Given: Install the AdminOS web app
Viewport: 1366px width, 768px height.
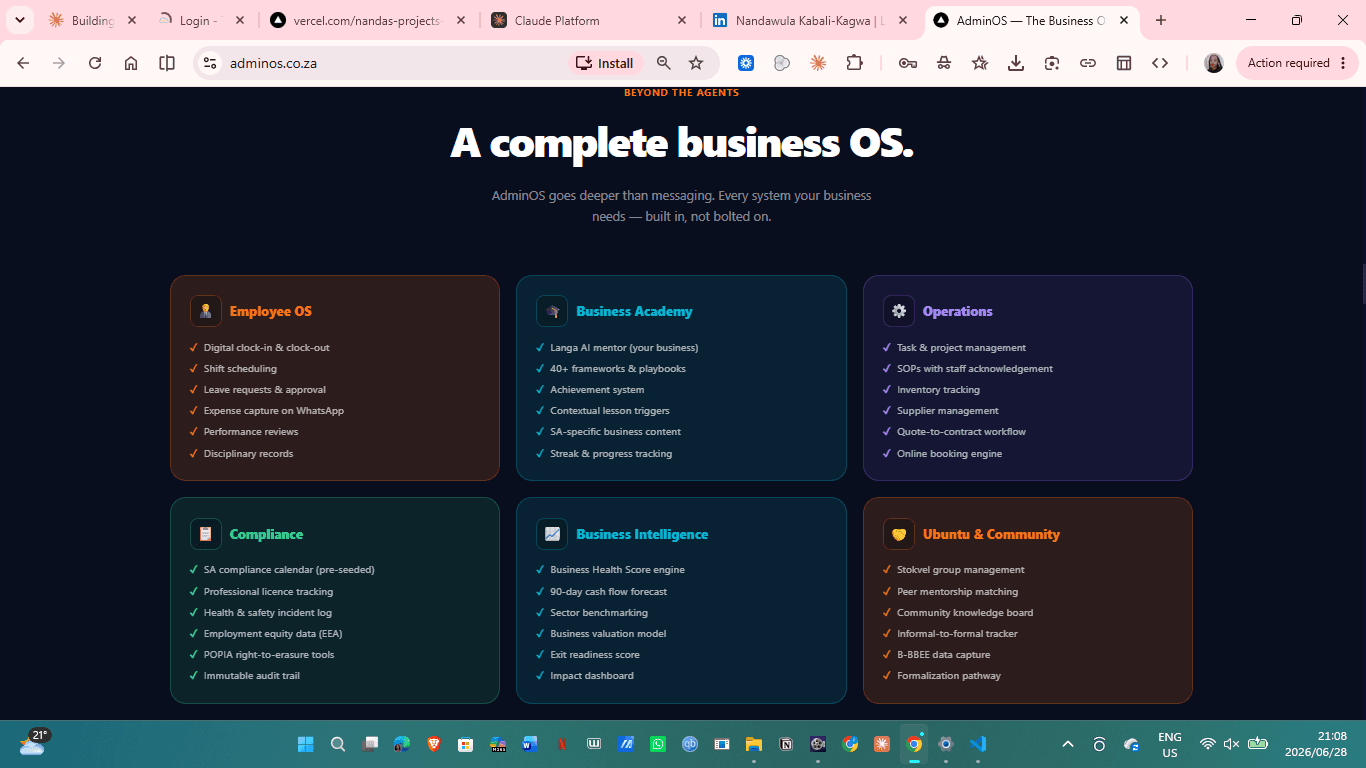Looking at the screenshot, I should [605, 63].
